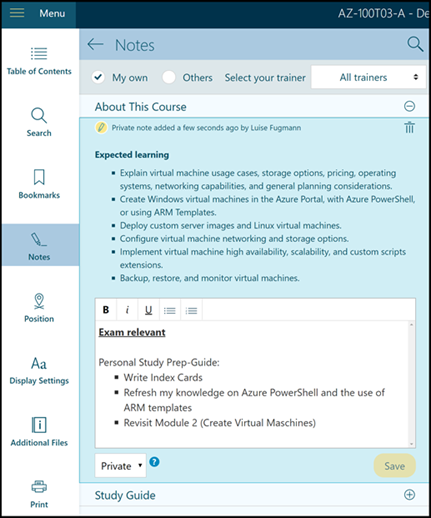Image resolution: width=431 pixels, height=518 pixels.
Task: Click 'Backup, restore, and monitor' bullet
Action: pyautogui.click(x=210, y=278)
